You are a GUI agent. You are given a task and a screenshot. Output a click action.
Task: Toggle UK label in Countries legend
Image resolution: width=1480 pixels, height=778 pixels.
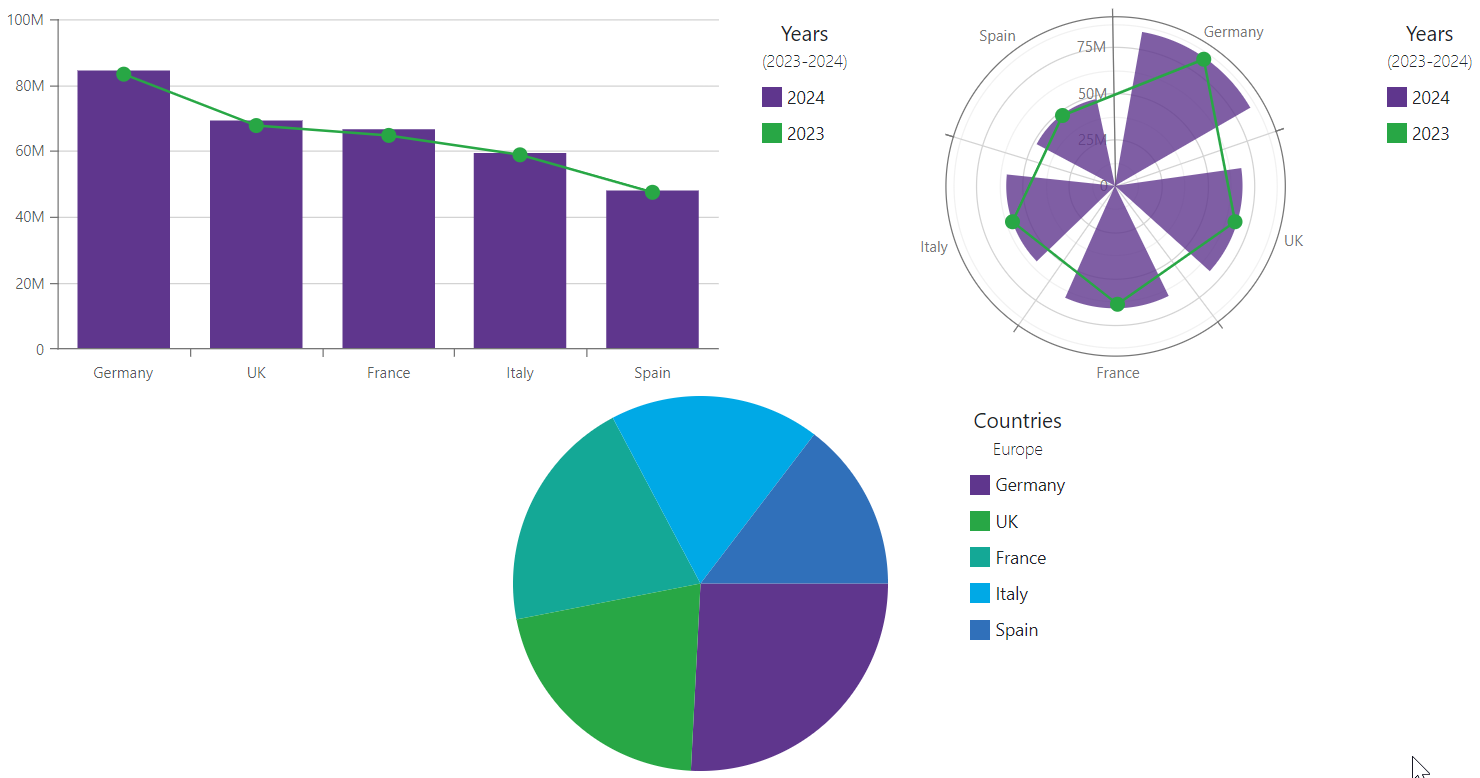tap(1007, 522)
